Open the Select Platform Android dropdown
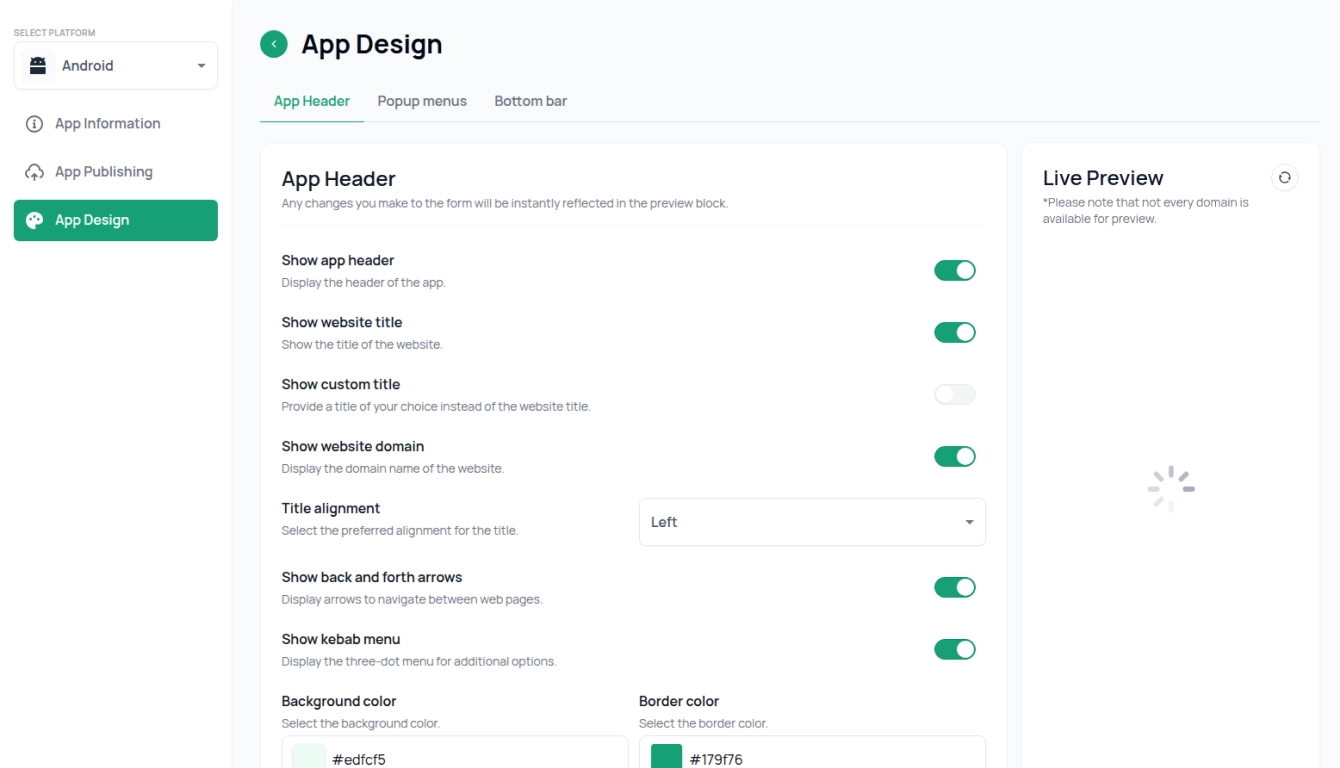The height and width of the screenshot is (768, 1340). 116,66
